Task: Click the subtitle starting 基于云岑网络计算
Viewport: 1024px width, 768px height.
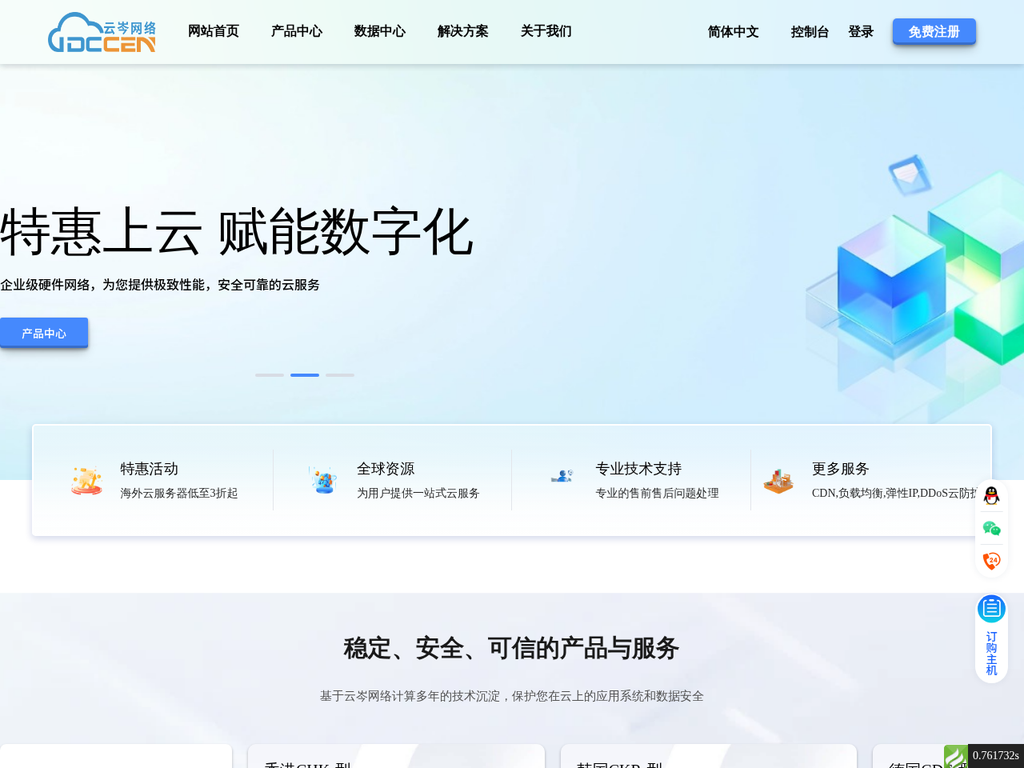Action: pos(511,696)
